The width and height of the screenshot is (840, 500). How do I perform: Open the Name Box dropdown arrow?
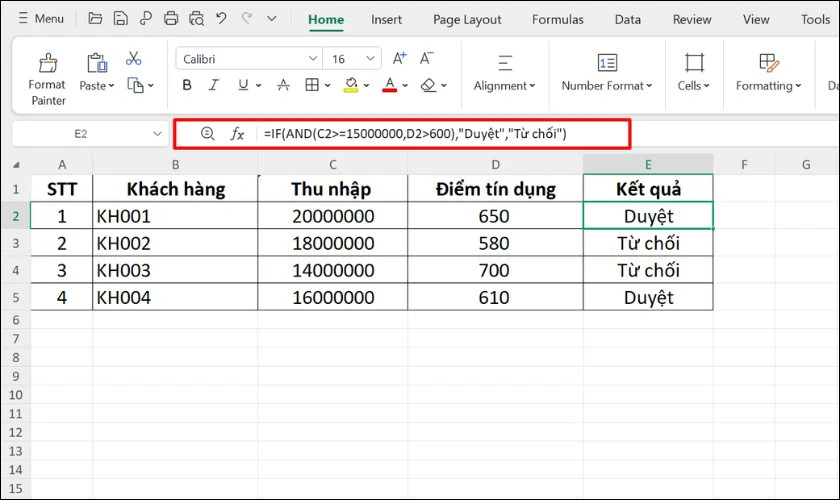tap(157, 134)
